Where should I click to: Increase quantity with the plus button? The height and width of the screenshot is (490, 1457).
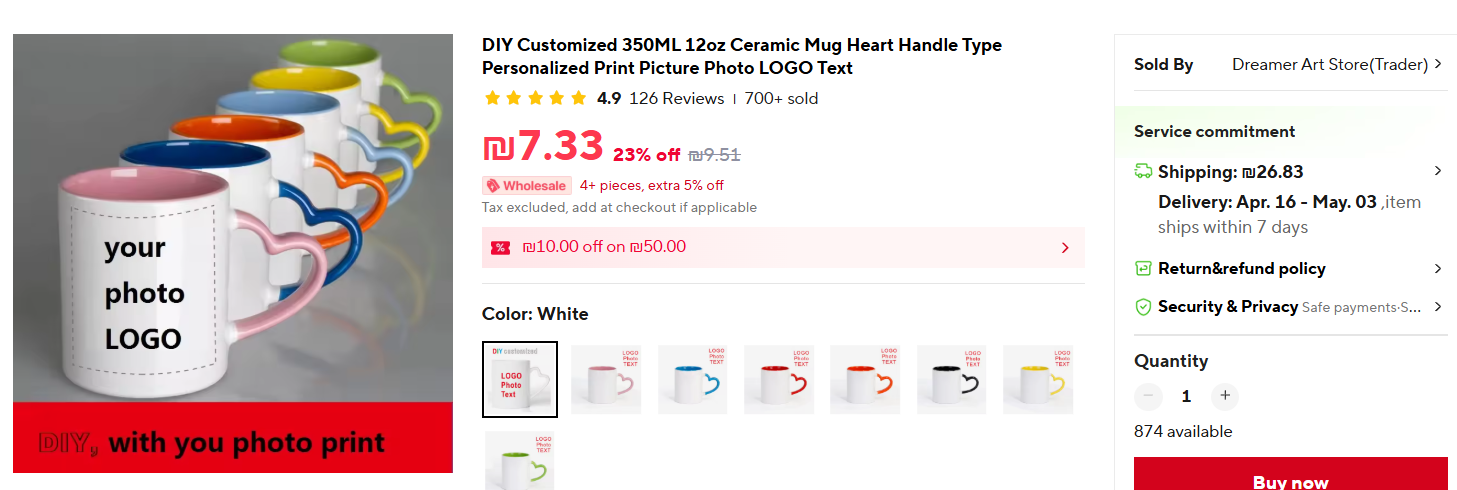pyautogui.click(x=1225, y=396)
